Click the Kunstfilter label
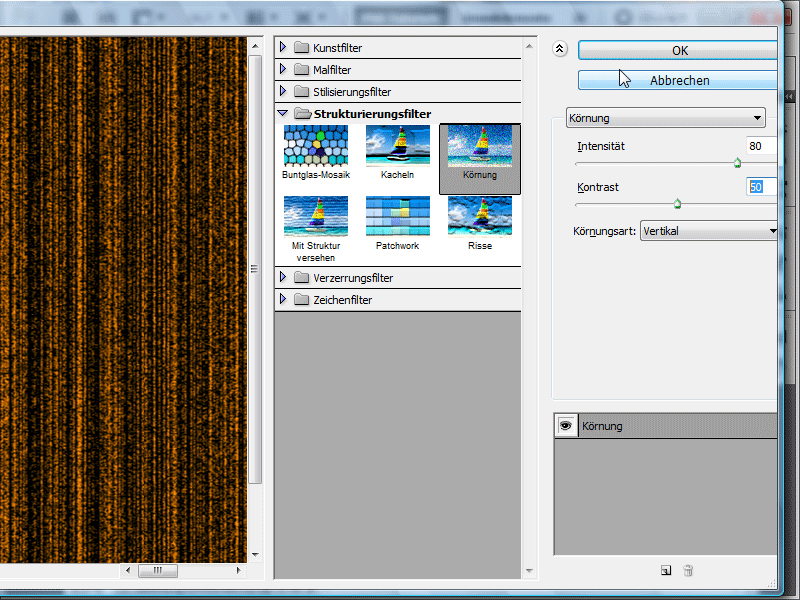Viewport: 800px width, 600px height. (337, 48)
